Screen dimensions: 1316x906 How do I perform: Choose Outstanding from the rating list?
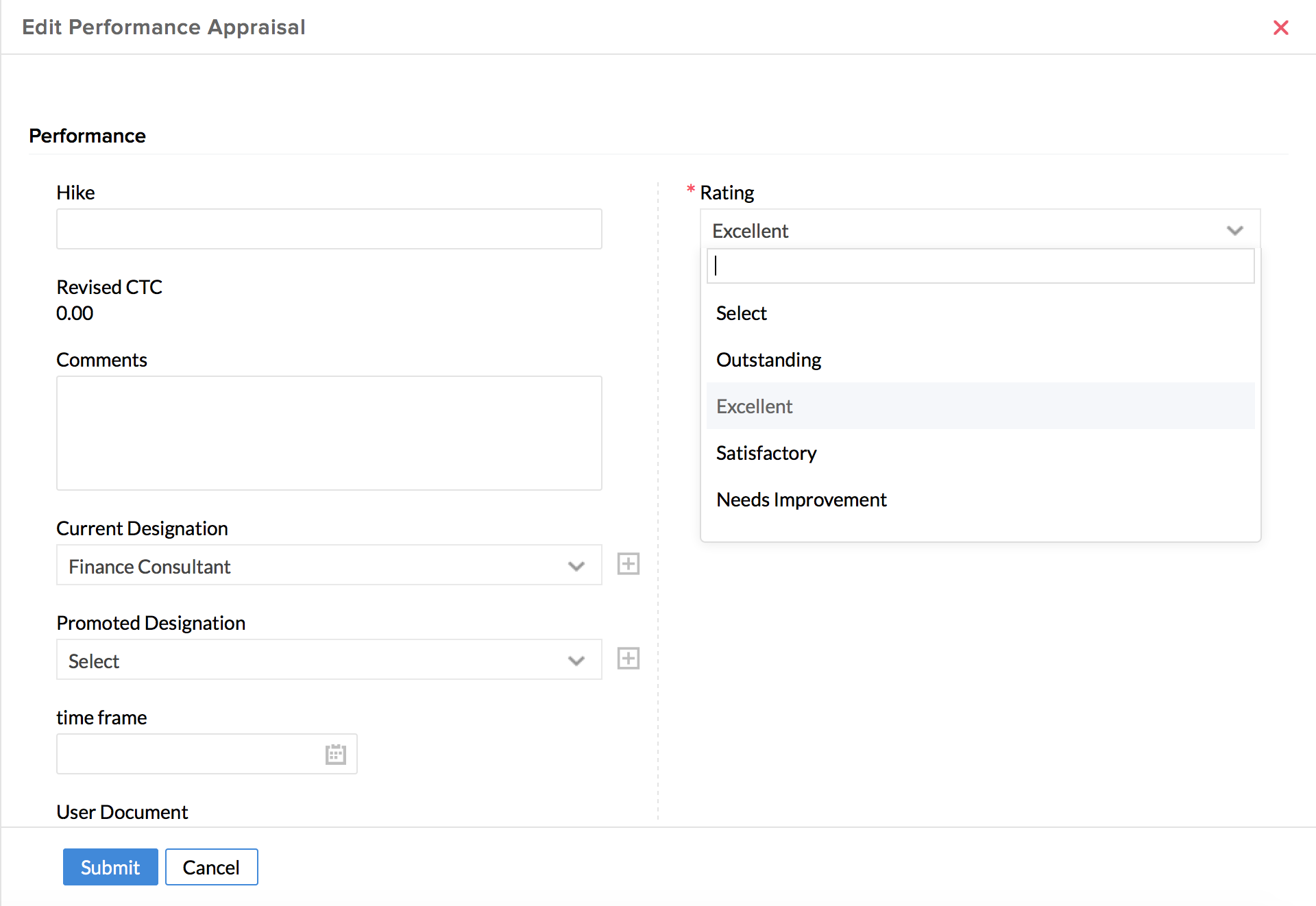[768, 360]
